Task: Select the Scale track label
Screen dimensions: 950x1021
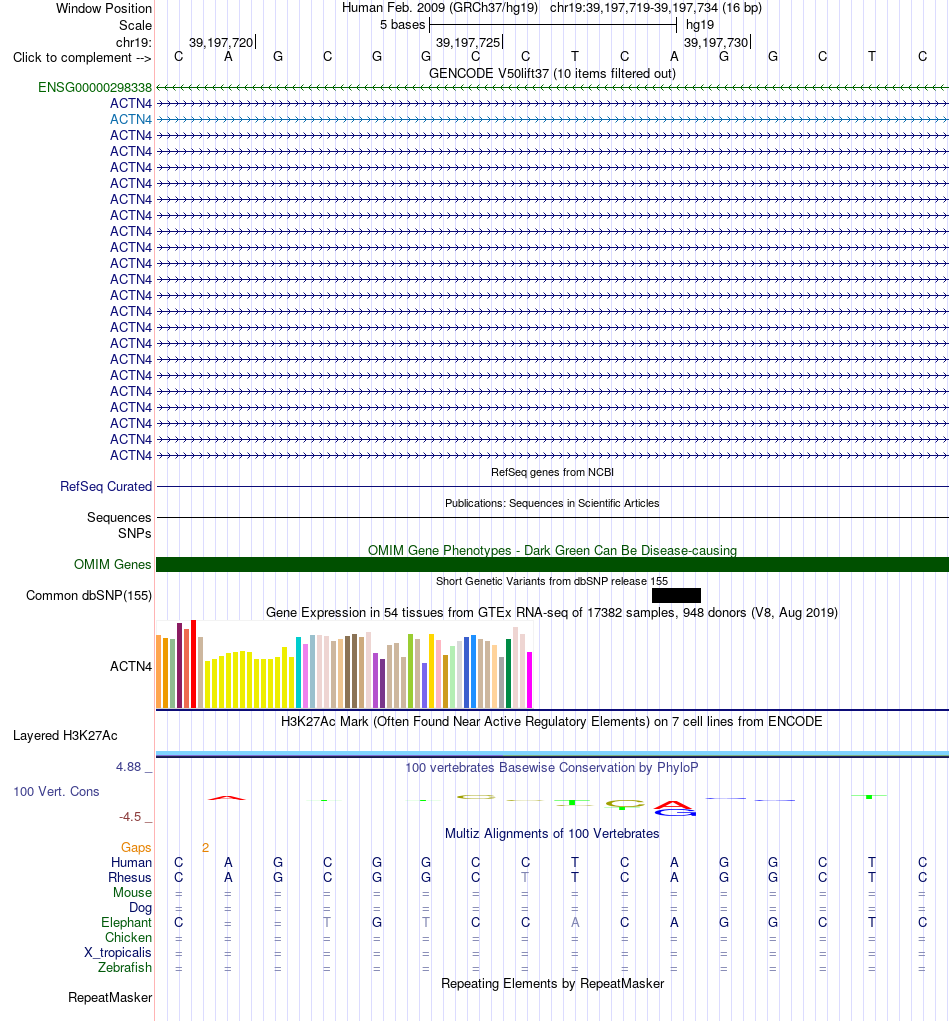Action: coord(135,25)
